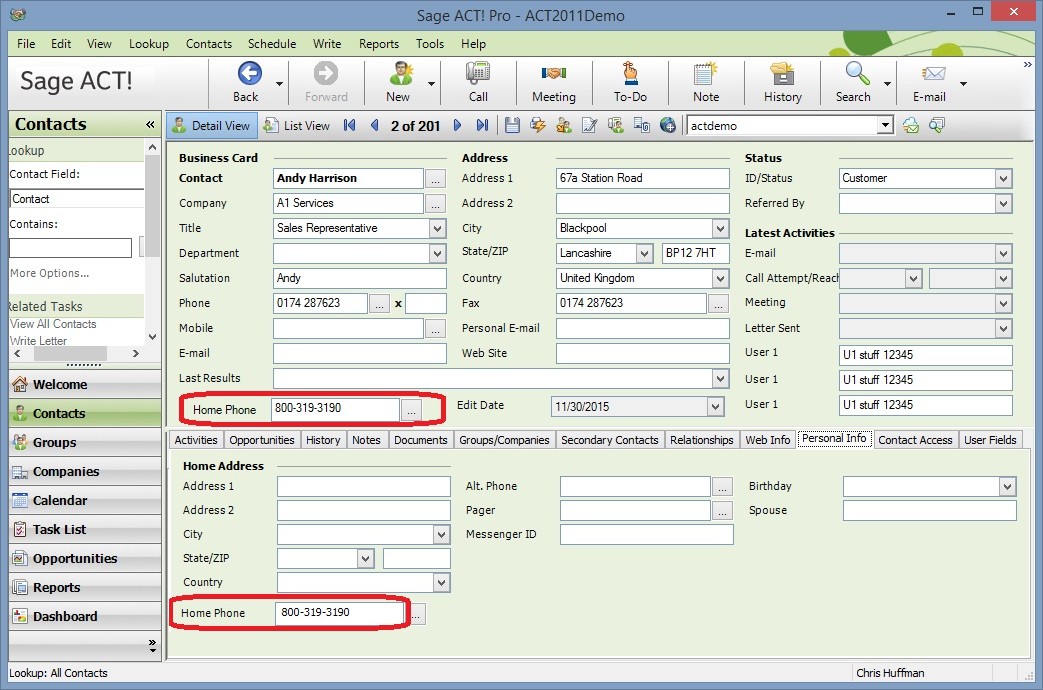Click the New contact icon

[400, 73]
